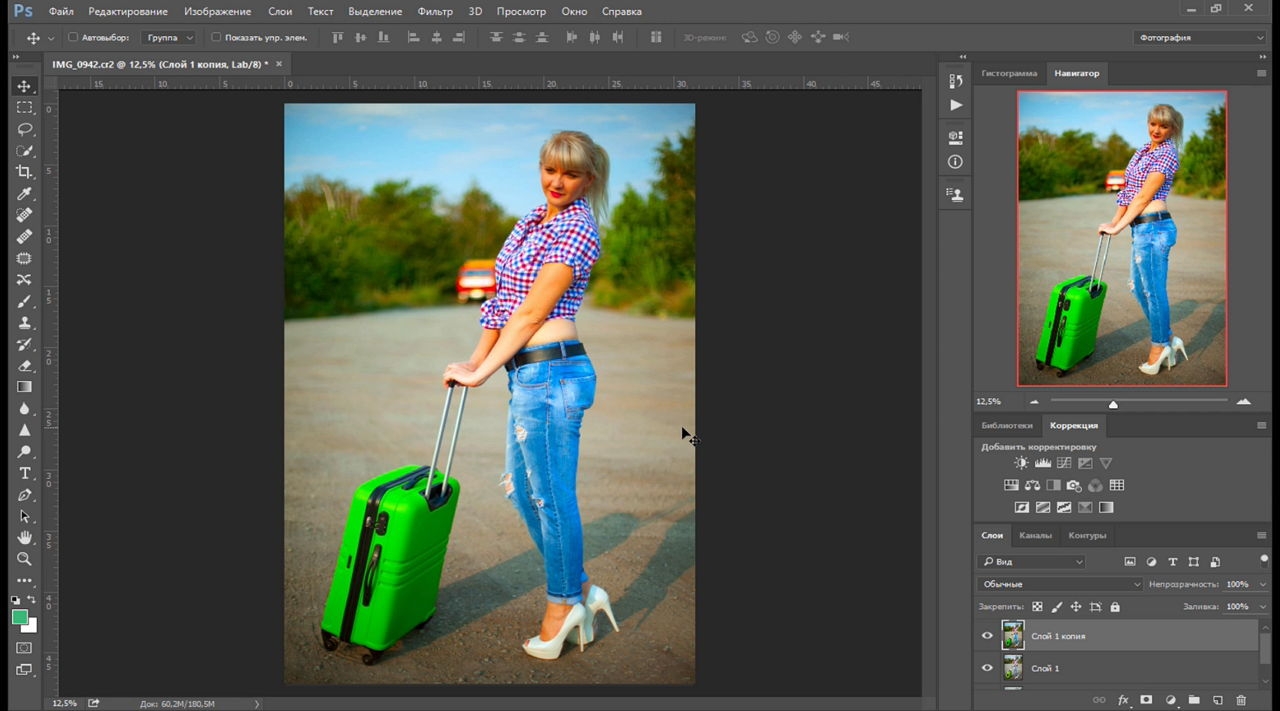Select the Слой 1 layer thumbnail
1280x711 pixels.
coord(1013,668)
